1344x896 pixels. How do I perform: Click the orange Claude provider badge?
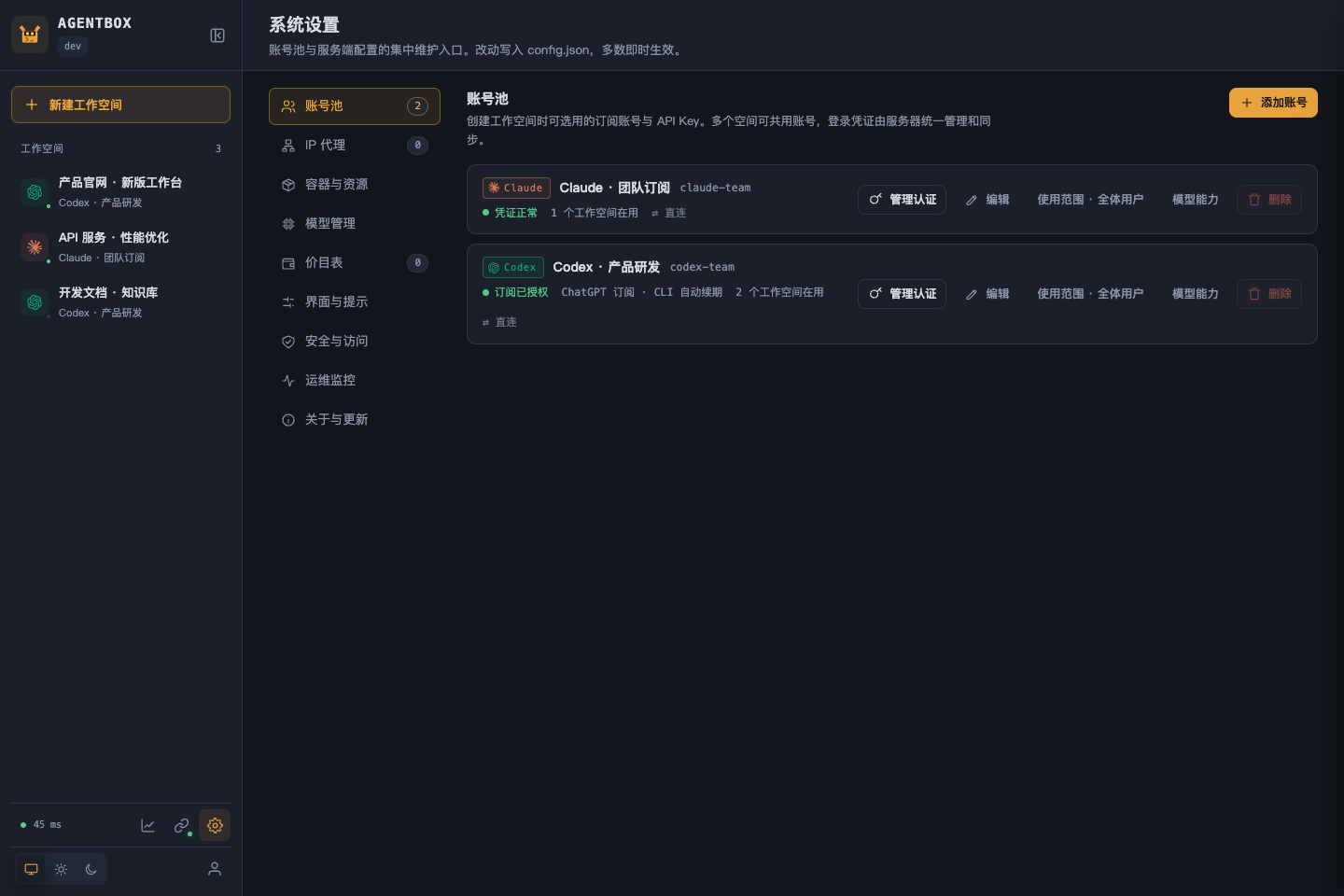tap(516, 188)
